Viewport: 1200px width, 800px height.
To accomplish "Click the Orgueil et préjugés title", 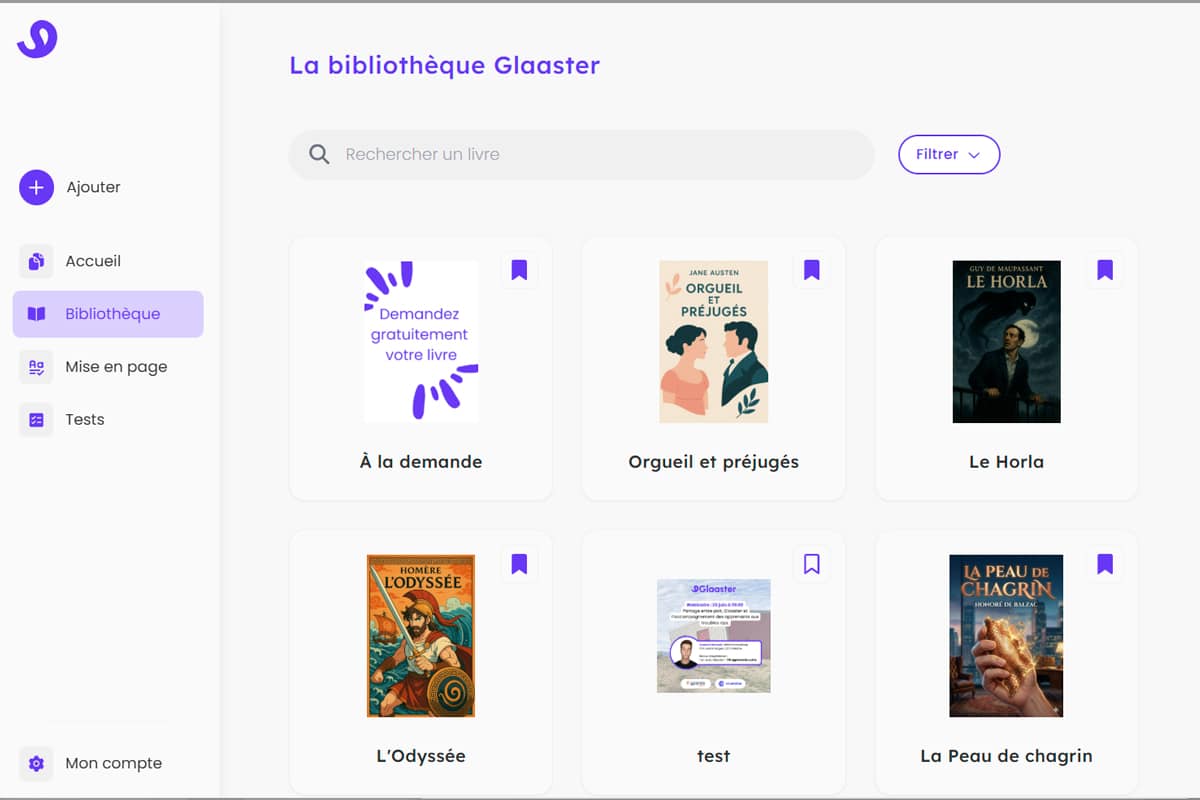I will tap(714, 462).
